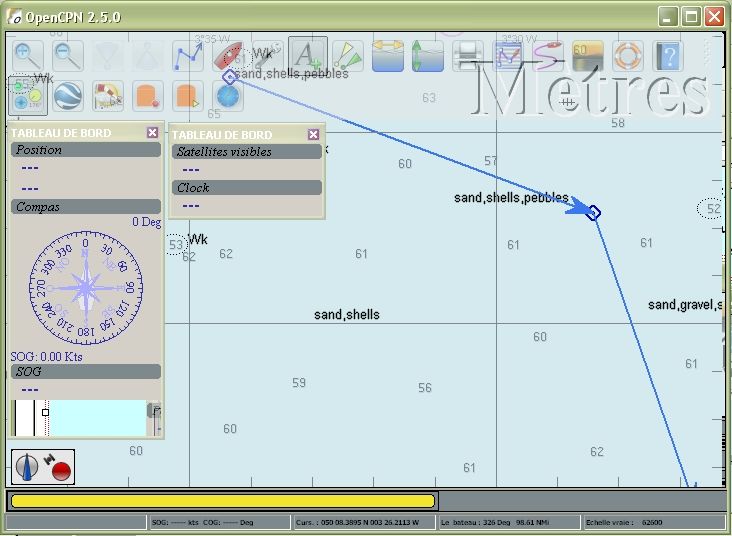The width and height of the screenshot is (732, 536).
Task: Toggle Auto Follow with the red boat icon
Action: [x=228, y=56]
